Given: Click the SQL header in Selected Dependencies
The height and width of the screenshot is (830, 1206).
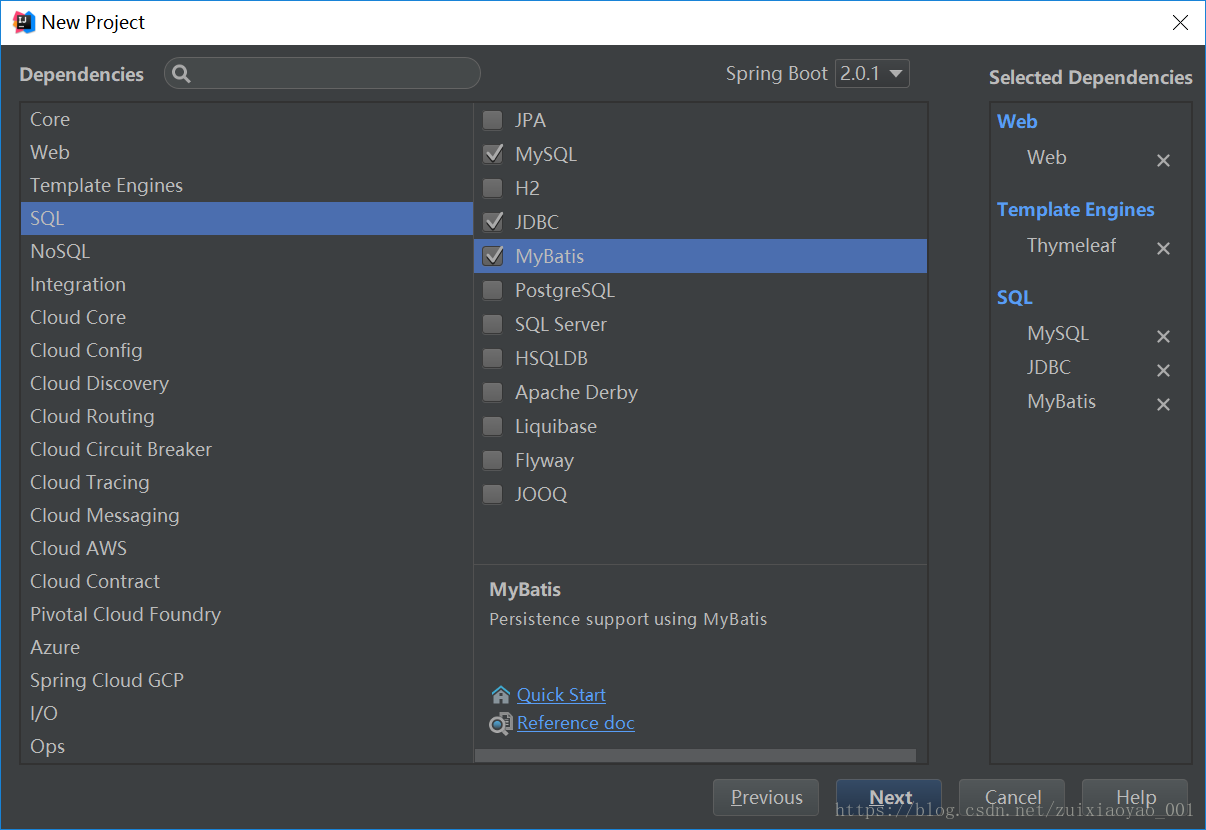Looking at the screenshot, I should 1015,298.
